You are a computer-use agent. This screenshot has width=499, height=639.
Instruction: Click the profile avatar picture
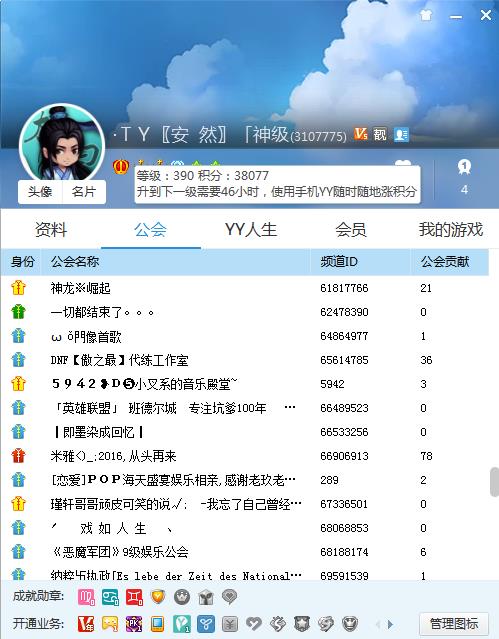pos(62,143)
